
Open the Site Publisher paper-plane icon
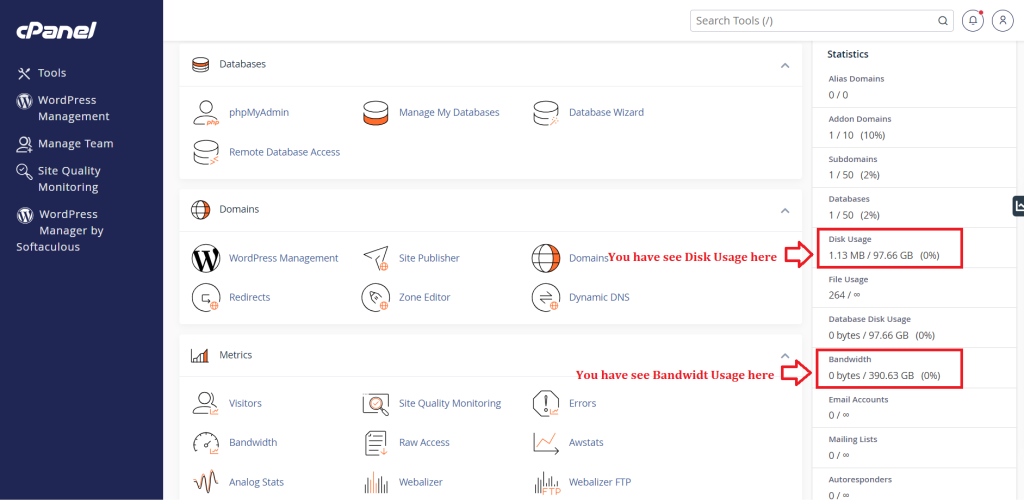coord(376,258)
